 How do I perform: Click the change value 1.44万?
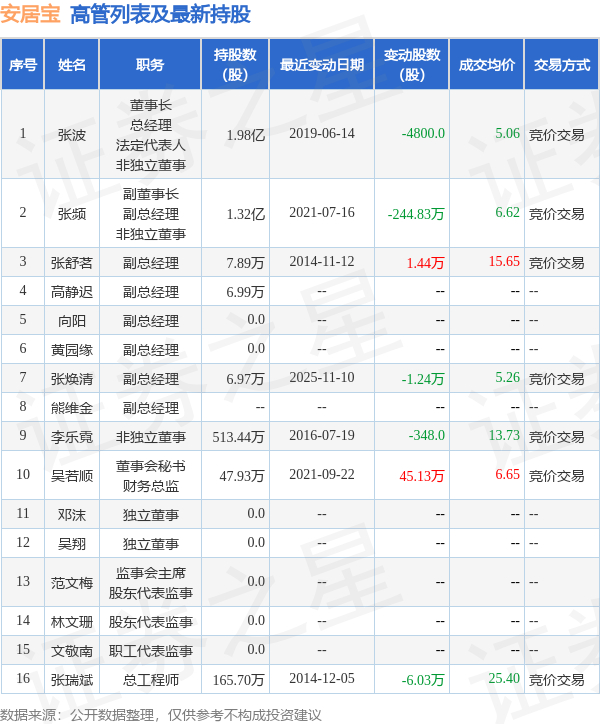[x=425, y=263]
